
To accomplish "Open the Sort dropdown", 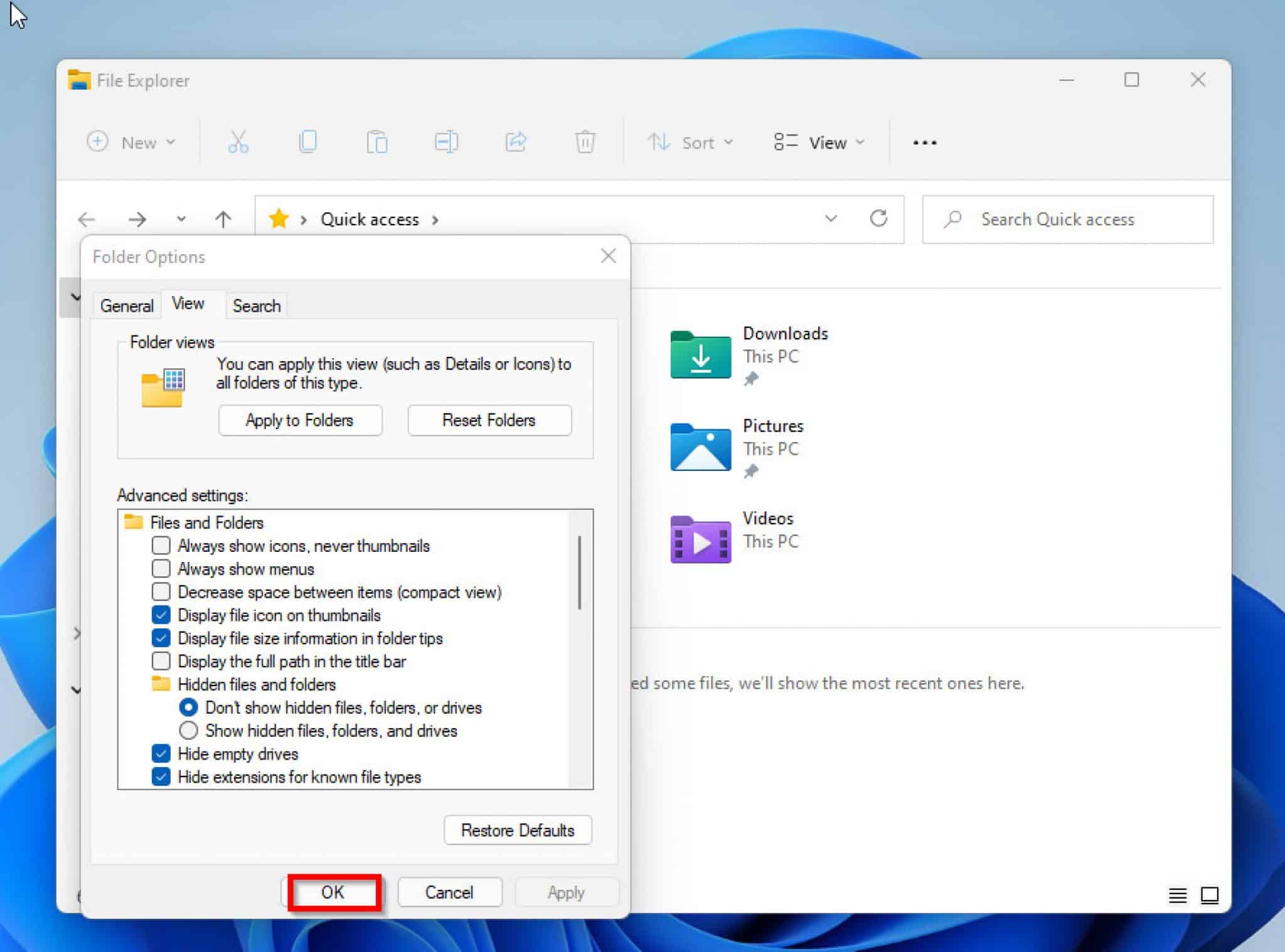I will click(691, 142).
